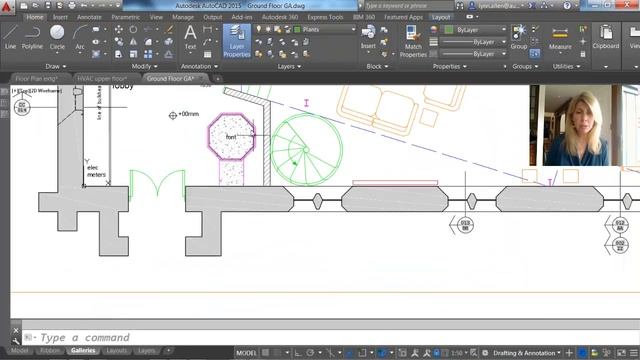Click the object color wheel icon in Properties

click(434, 29)
